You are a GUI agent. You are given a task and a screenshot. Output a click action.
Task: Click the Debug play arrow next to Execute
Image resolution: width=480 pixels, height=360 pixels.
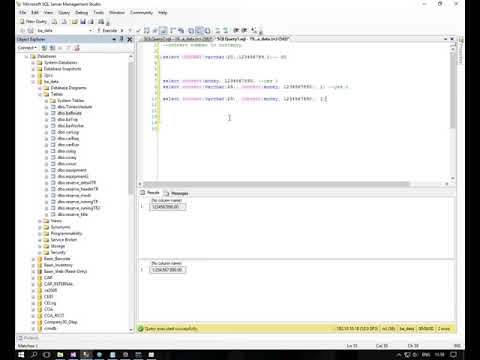click(x=122, y=30)
